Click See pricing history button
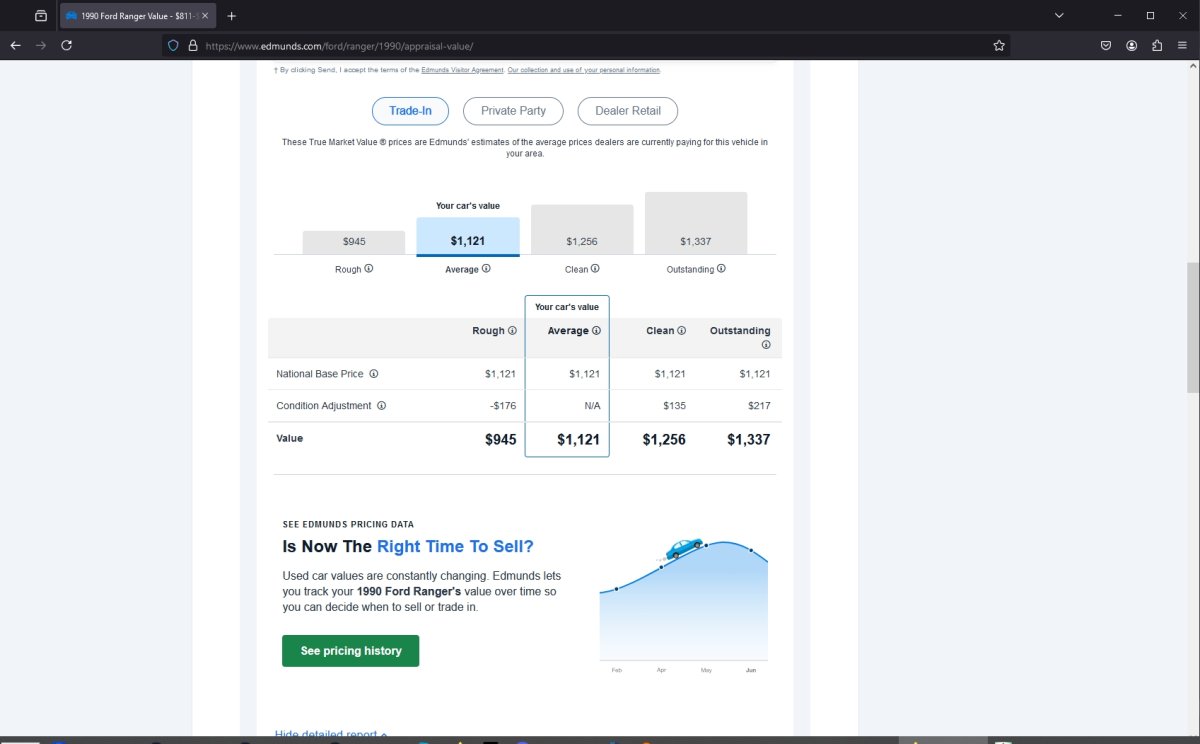Viewport: 1200px width, 744px height. tap(350, 651)
